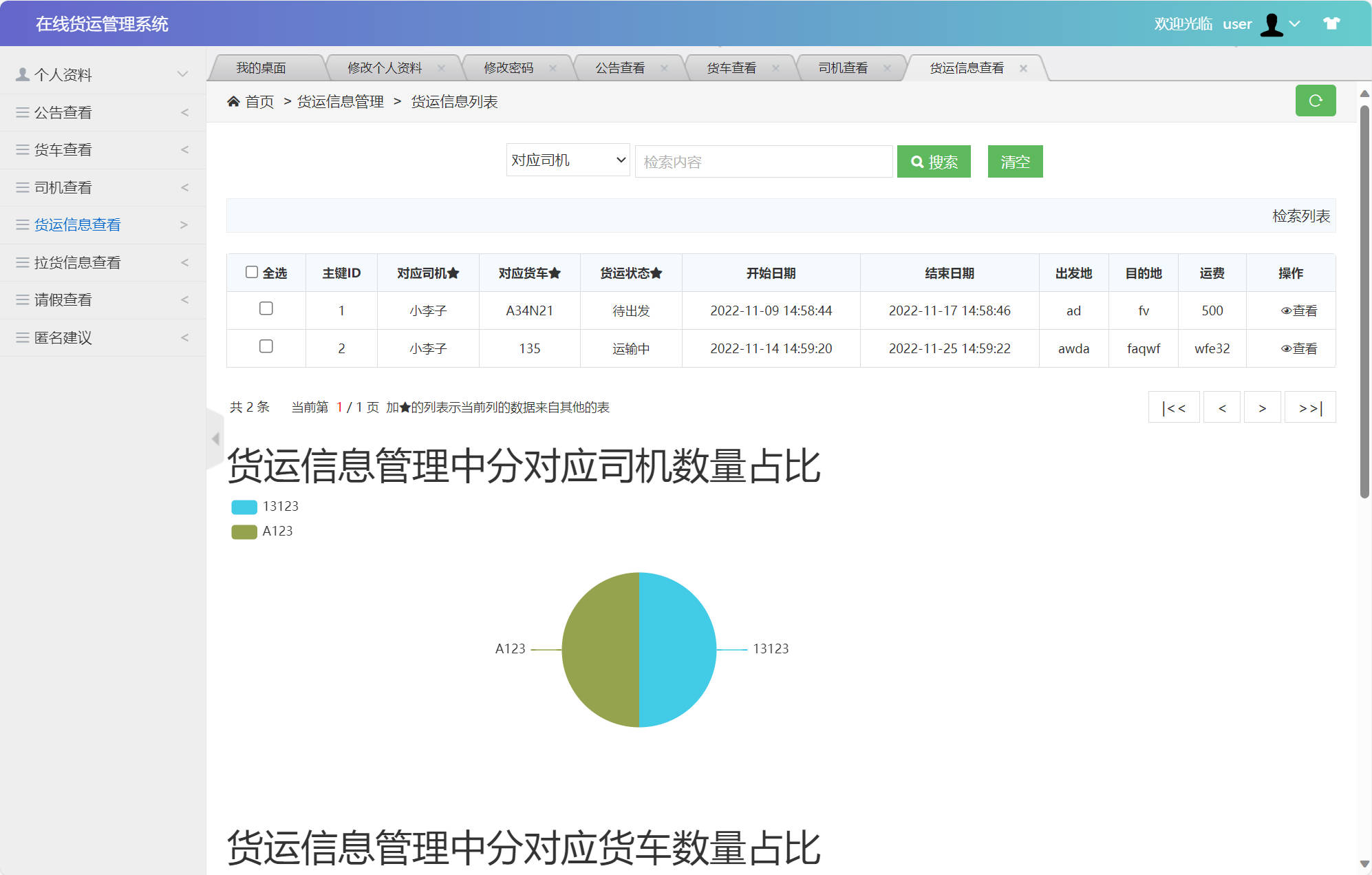Click the gift icon in top bar
The height and width of the screenshot is (875, 1372).
[x=1332, y=23]
